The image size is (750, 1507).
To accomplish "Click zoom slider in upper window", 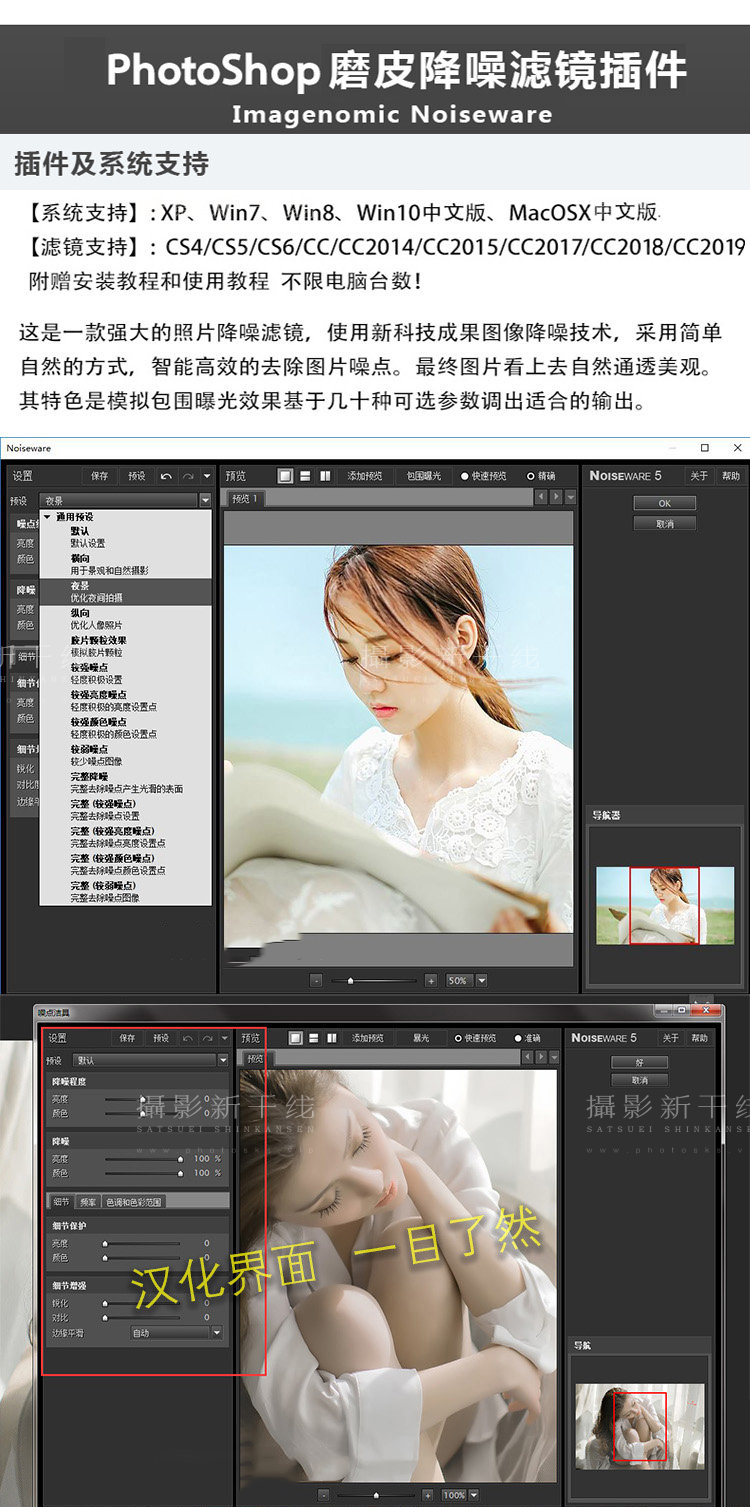I will coord(373,981).
